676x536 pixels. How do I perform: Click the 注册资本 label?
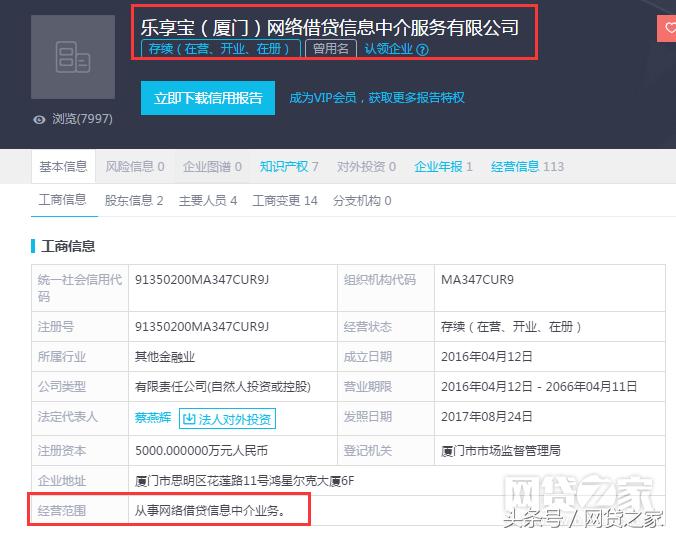(x=62, y=451)
